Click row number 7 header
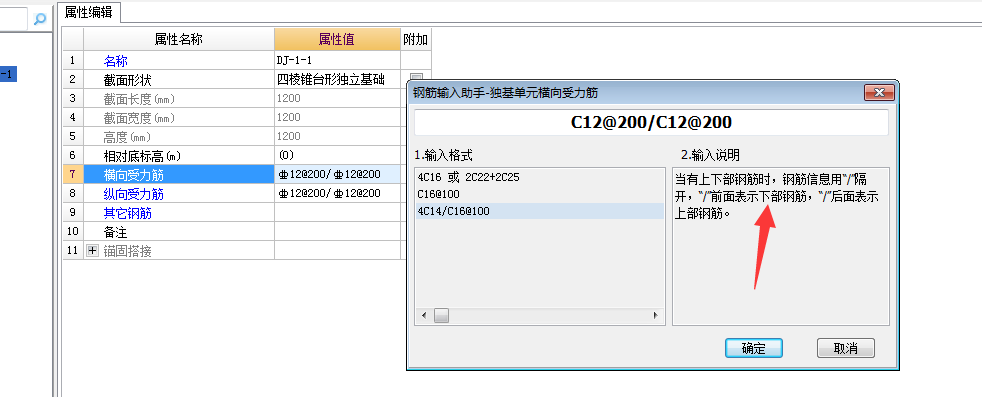 coord(73,174)
